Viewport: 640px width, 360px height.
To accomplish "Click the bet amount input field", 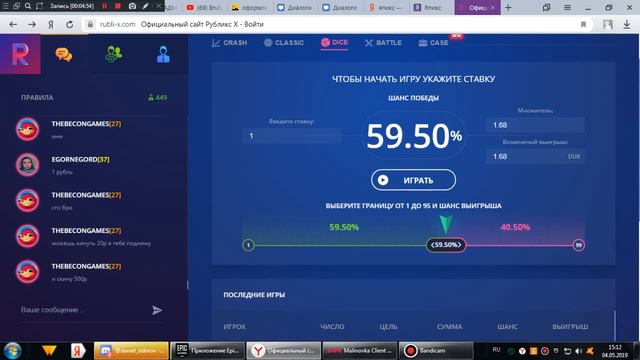I will (x=291, y=136).
